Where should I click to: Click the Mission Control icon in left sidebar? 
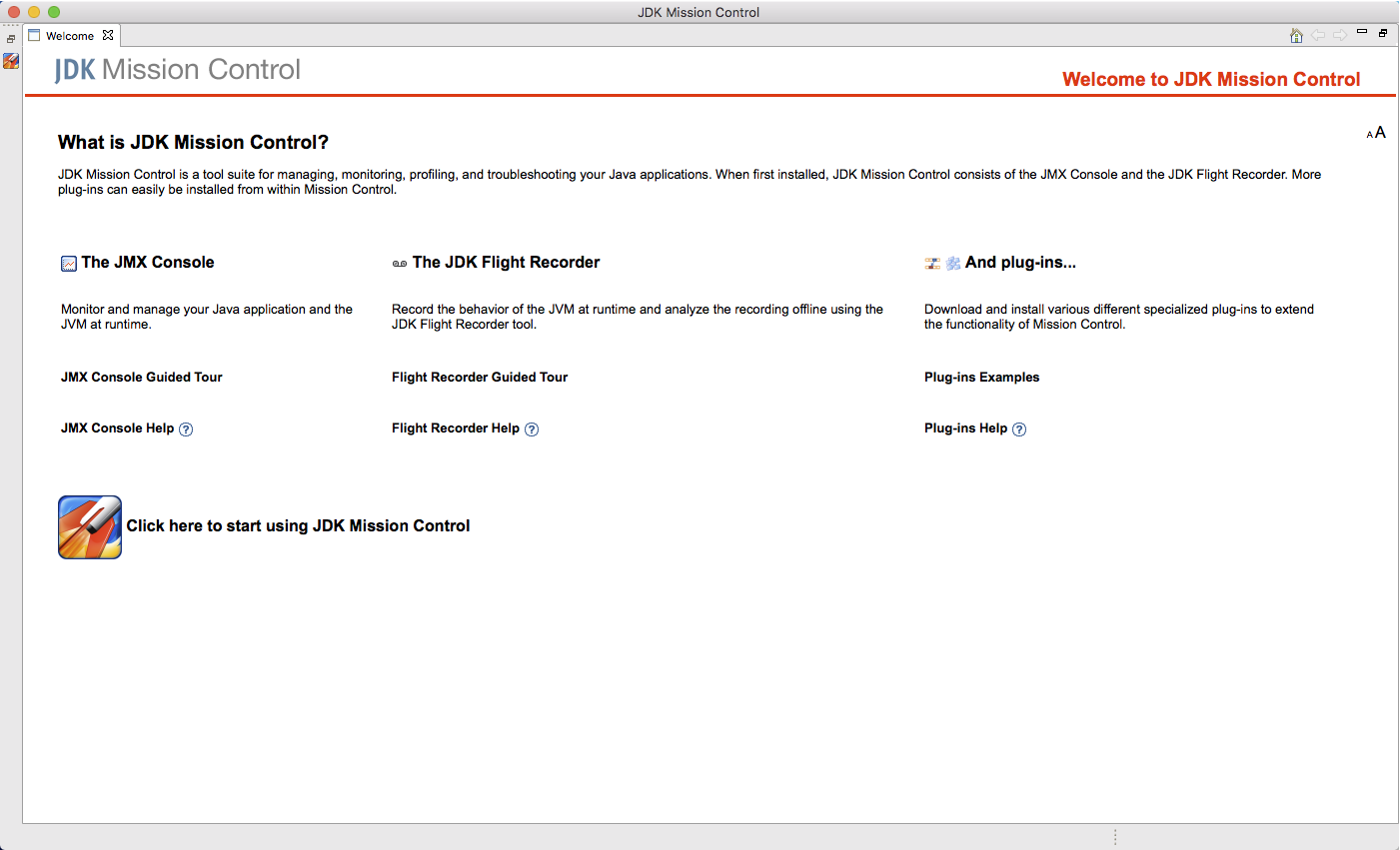click(x=11, y=61)
